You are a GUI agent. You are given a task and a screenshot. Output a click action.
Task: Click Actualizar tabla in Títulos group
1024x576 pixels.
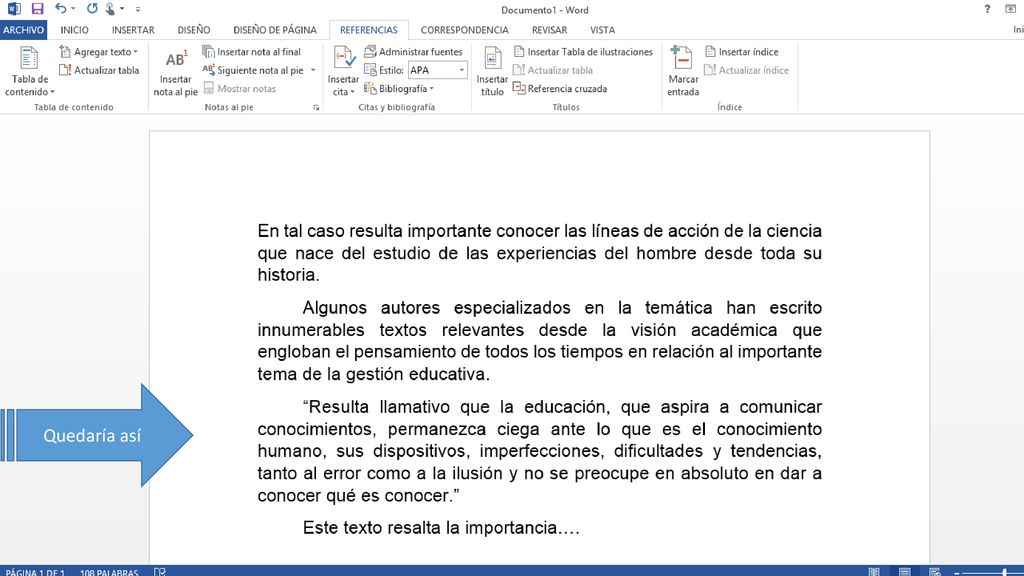click(x=552, y=70)
